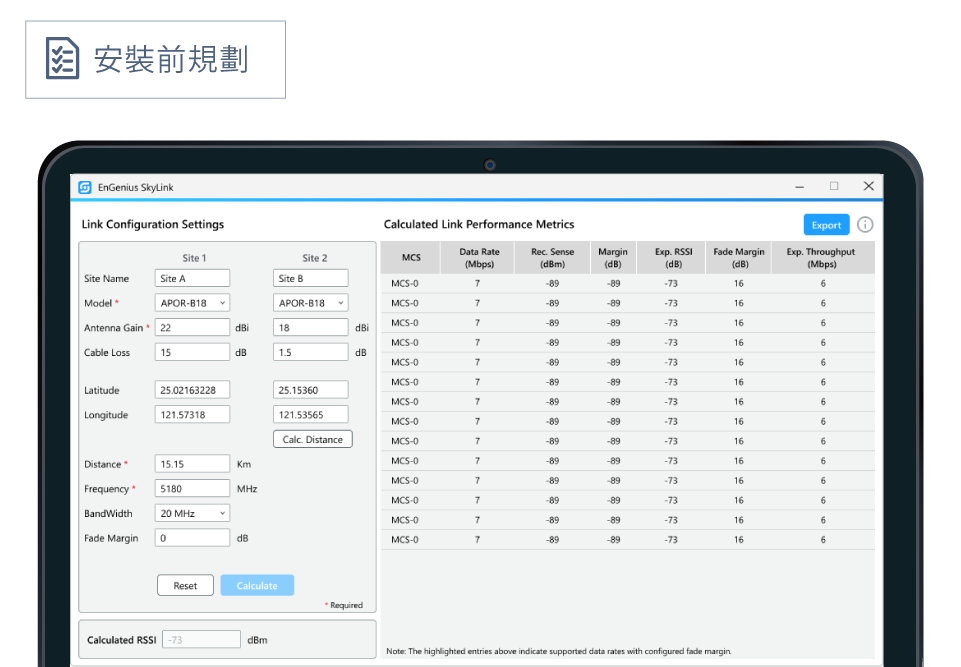Click the pre-installation planning checklist icon
Screen dimensions: 961x667
[x=63, y=59]
